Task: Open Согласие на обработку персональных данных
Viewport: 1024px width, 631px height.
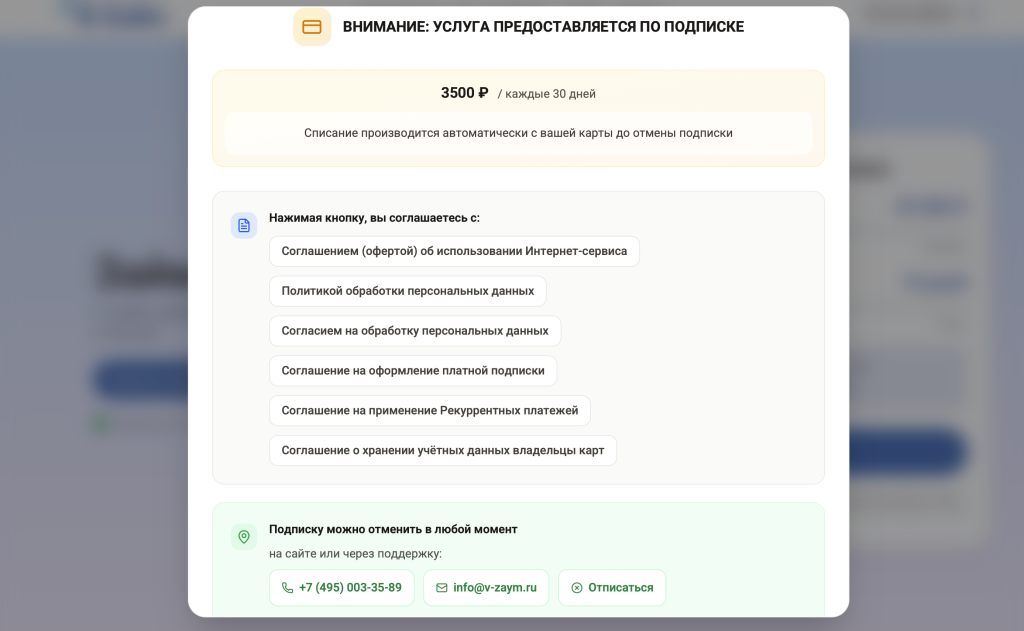Action: (x=414, y=331)
